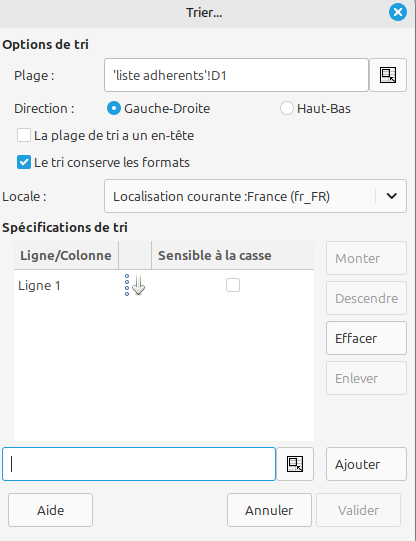Close the Trier dialog with the X icon

(398, 12)
